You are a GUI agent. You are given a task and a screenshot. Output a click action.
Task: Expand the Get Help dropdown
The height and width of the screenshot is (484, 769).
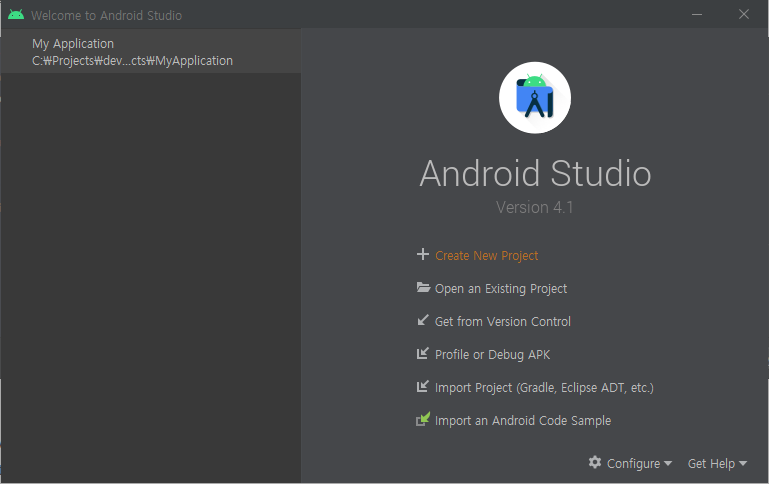pos(717,463)
